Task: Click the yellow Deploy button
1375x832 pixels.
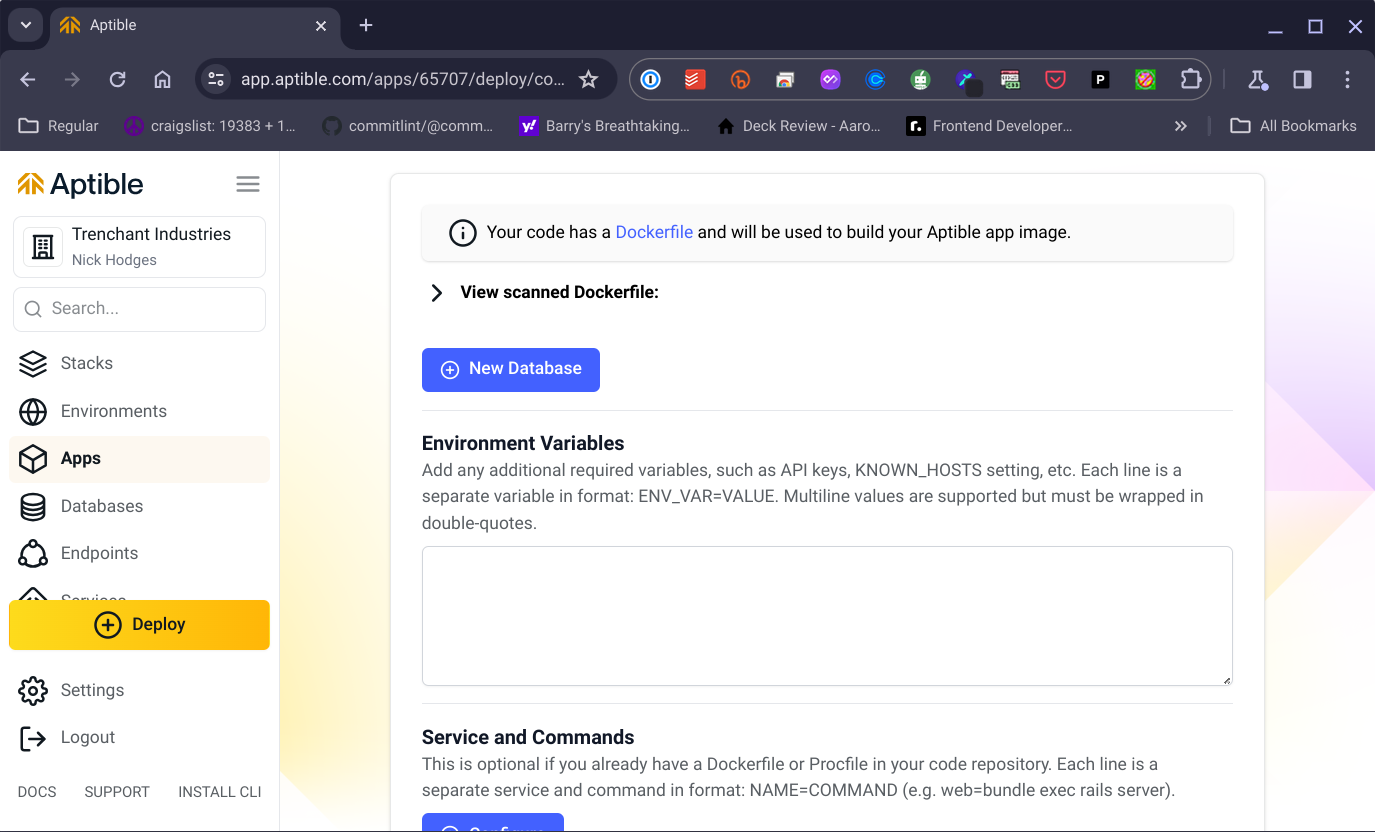Action: [139, 625]
